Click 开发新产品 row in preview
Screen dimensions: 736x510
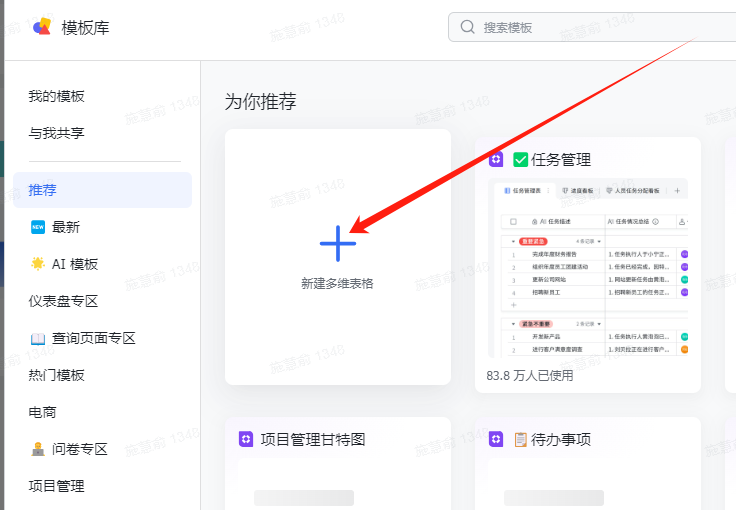(546, 337)
